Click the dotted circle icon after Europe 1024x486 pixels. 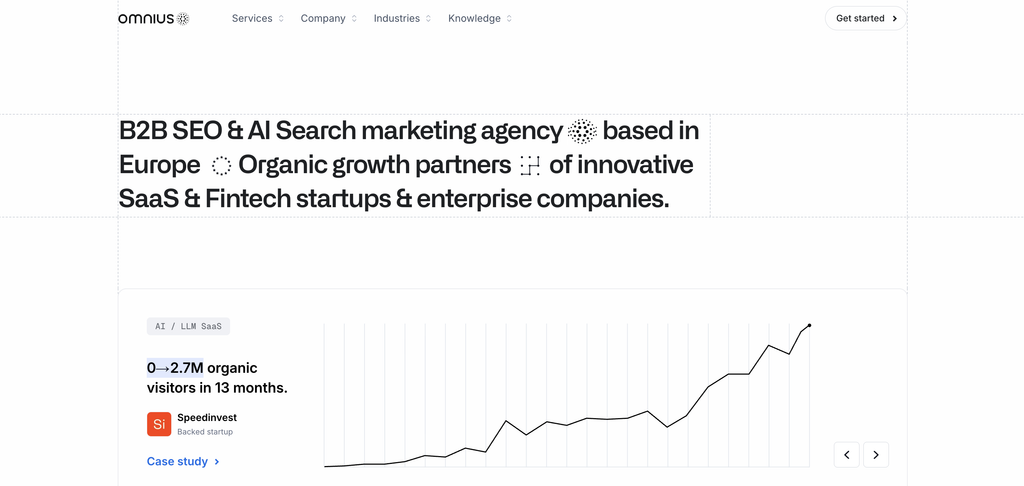[221, 166]
